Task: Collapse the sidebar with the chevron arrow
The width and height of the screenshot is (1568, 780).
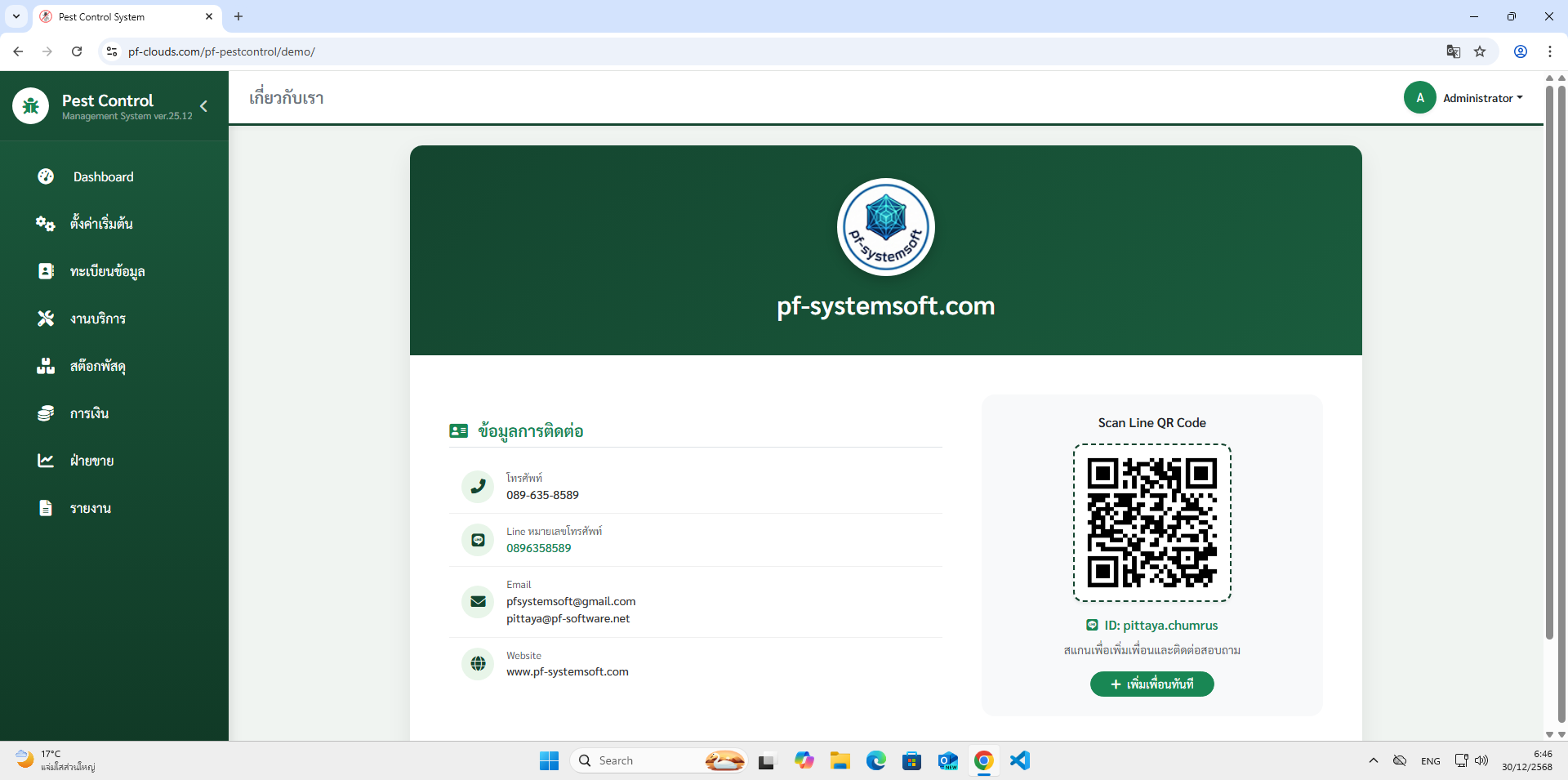Action: [203, 106]
